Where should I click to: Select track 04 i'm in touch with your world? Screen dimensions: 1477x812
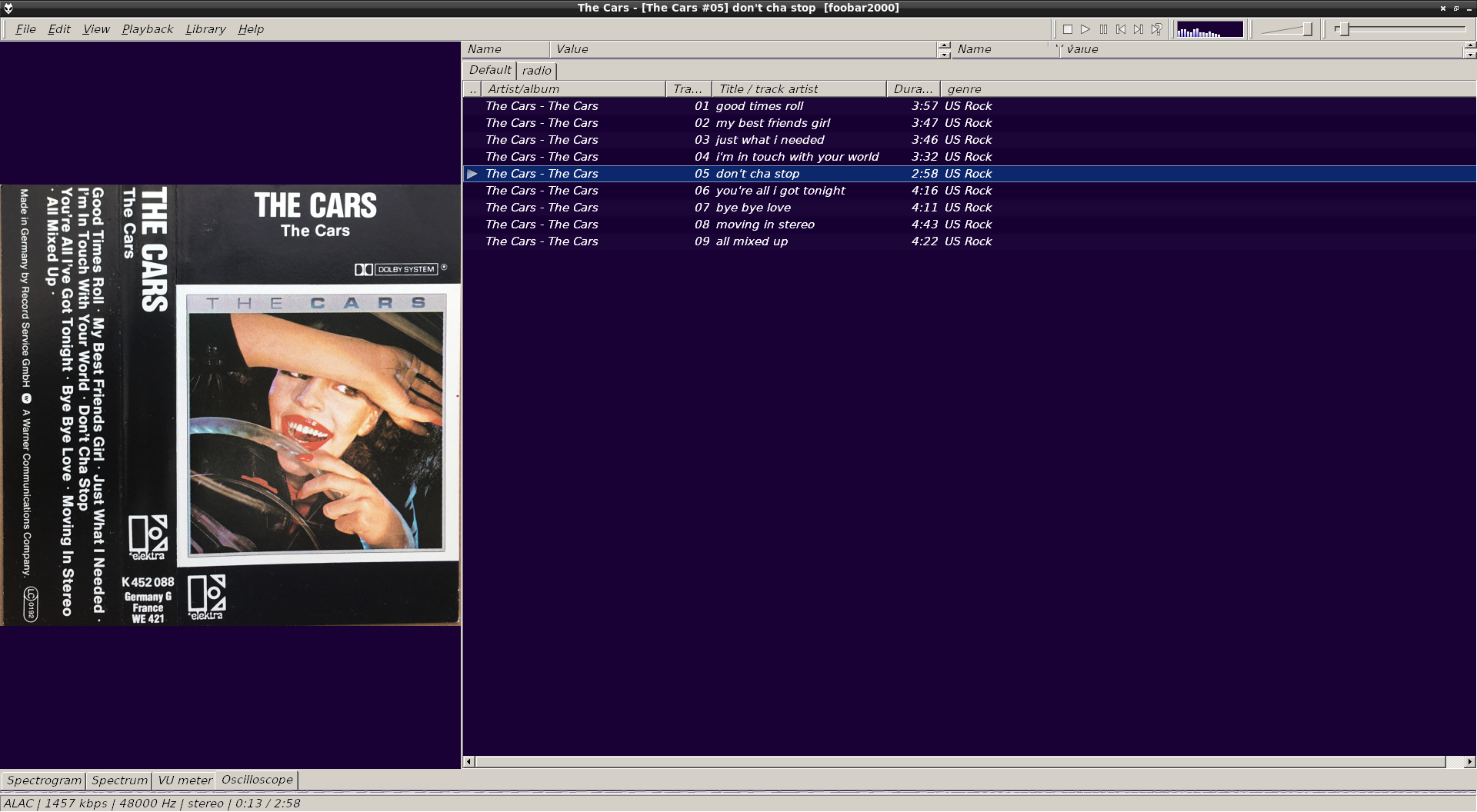(969, 157)
